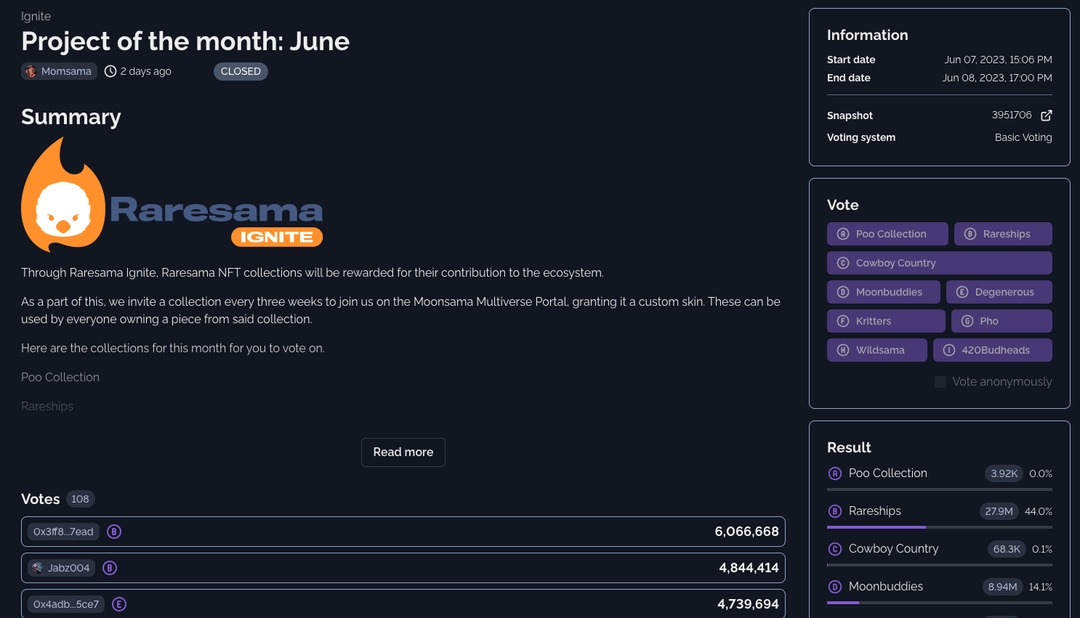Click the B letter icon beside Rareships result

coord(835,511)
